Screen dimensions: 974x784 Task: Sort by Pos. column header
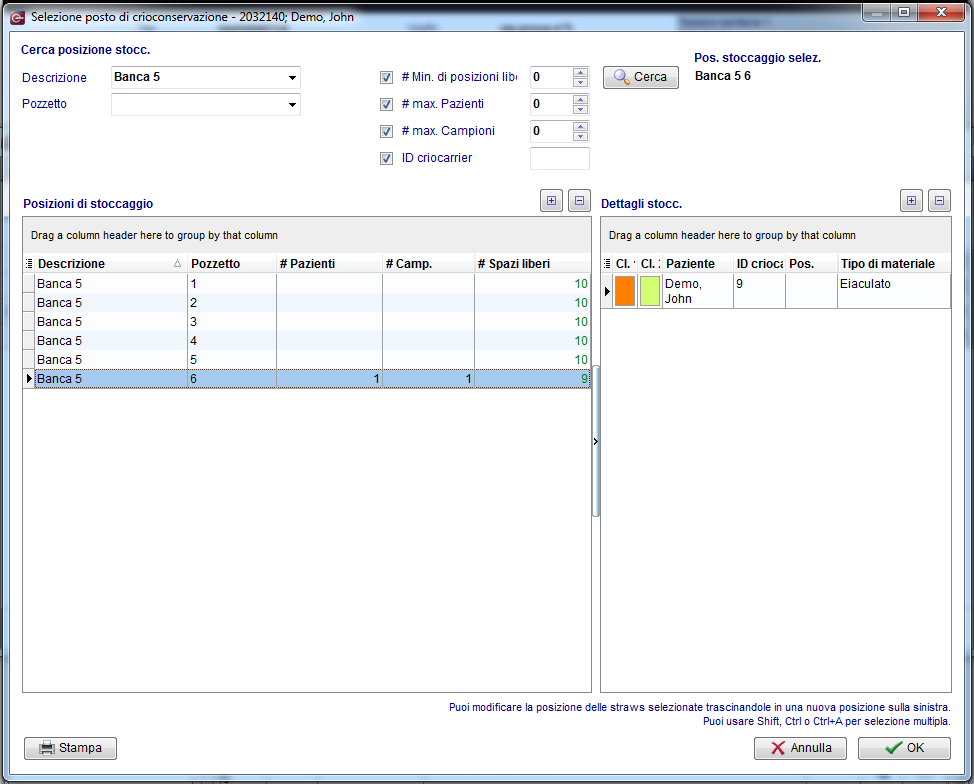(811, 263)
